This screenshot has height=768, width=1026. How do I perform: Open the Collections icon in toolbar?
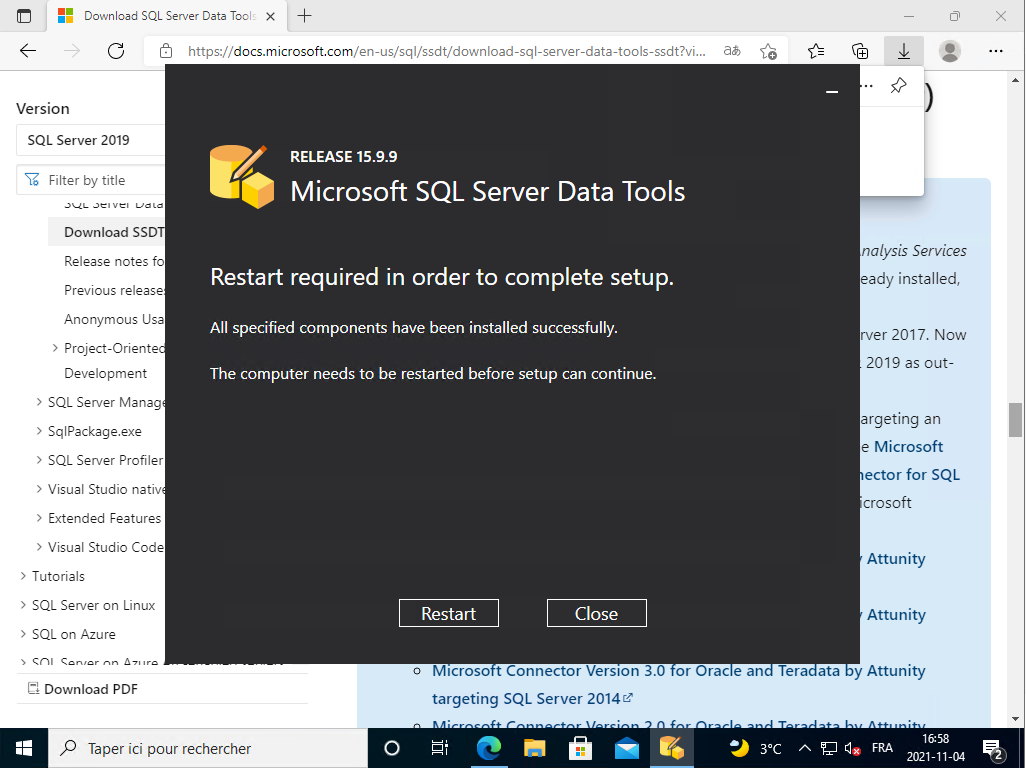coord(859,51)
